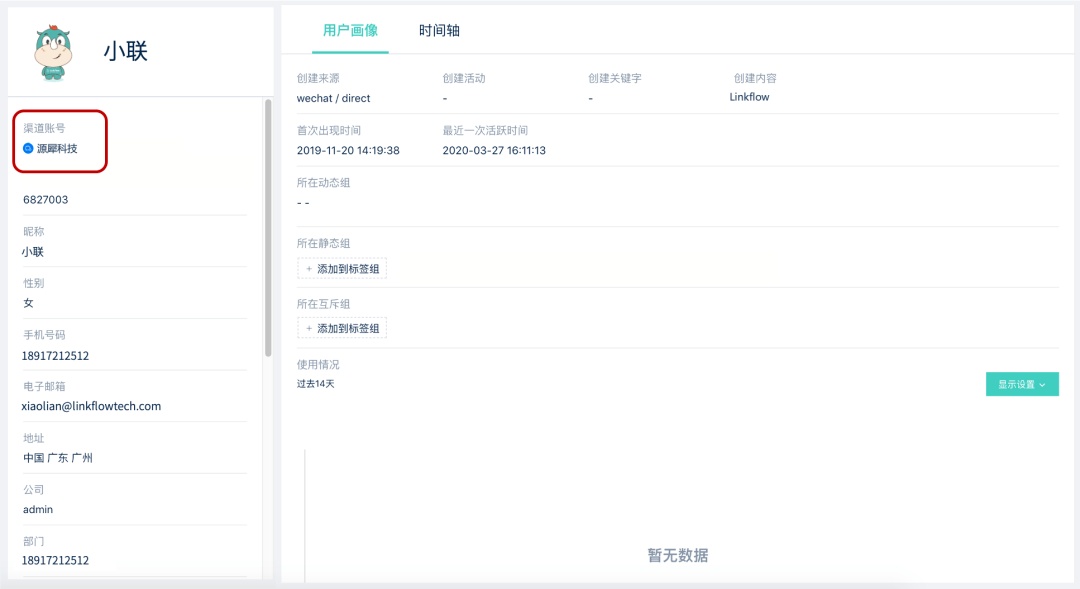Click the phone number under 手机号码
The width and height of the screenshot is (1080, 589).
tap(56, 356)
